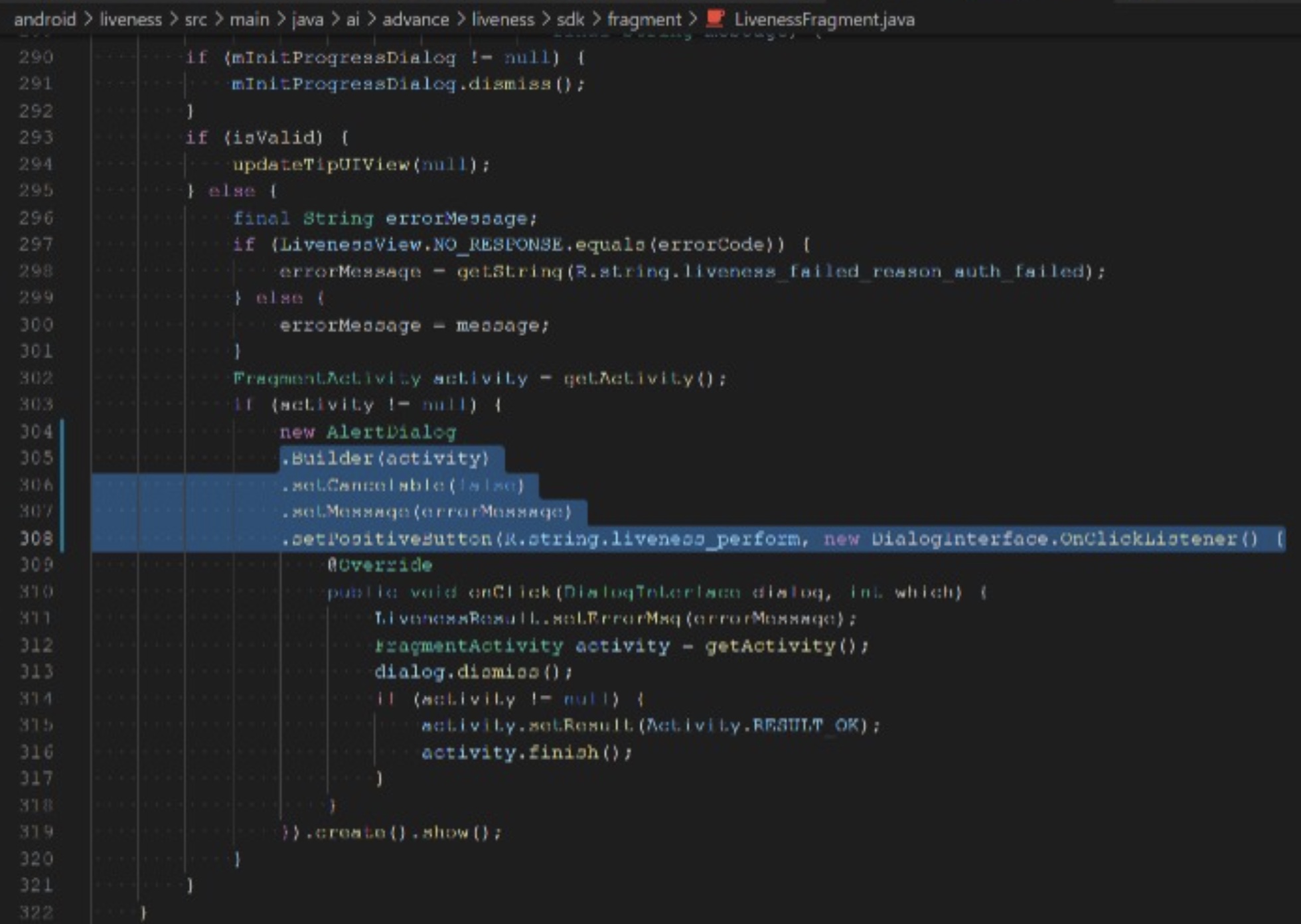Place cursor on mInitProgressDialog.dismiss() call
Image resolution: width=1301 pixels, height=924 pixels.
point(408,84)
